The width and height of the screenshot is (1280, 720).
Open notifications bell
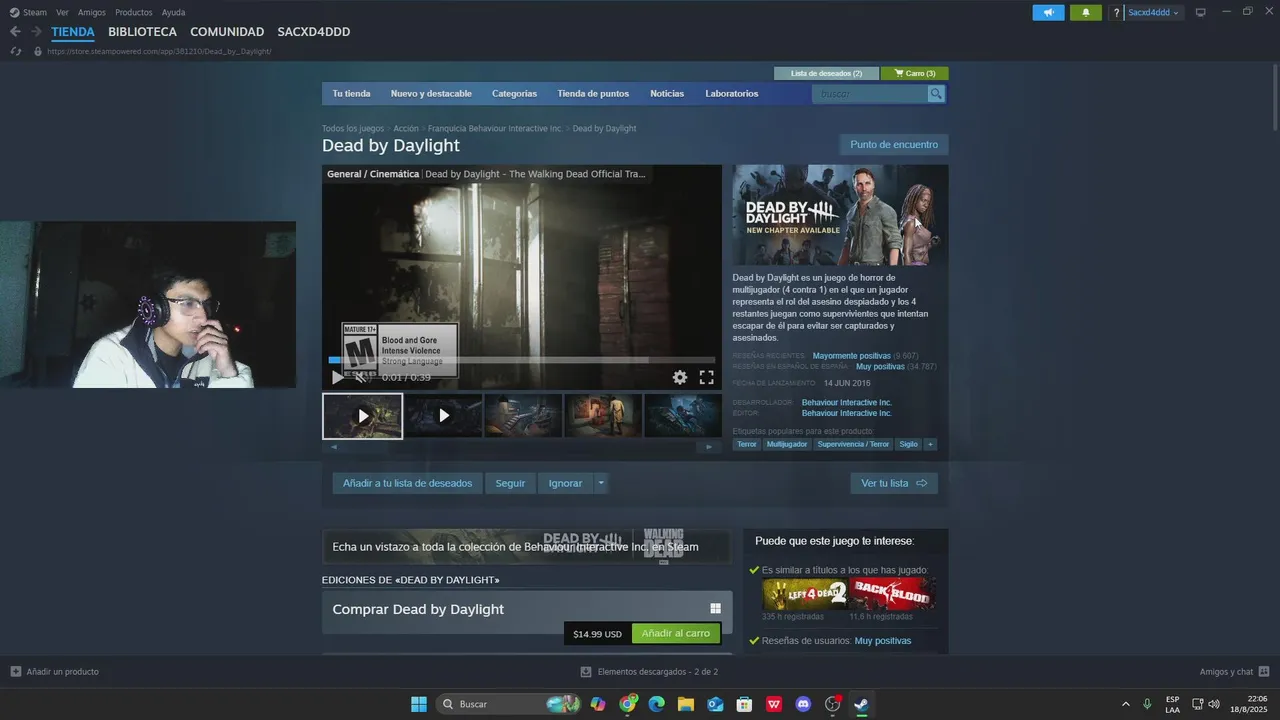tap(1085, 12)
